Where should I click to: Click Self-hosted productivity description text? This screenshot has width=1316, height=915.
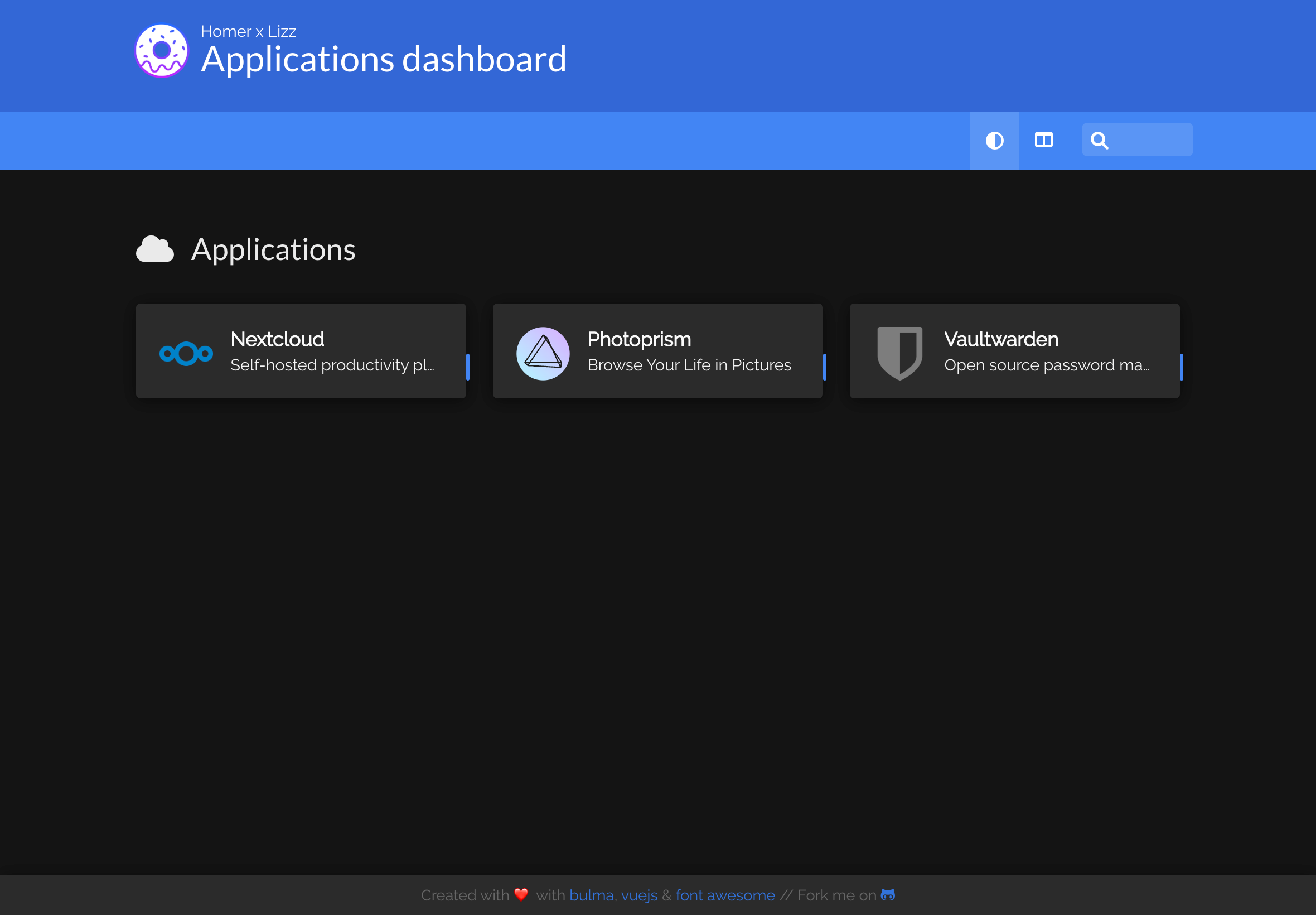(332, 365)
